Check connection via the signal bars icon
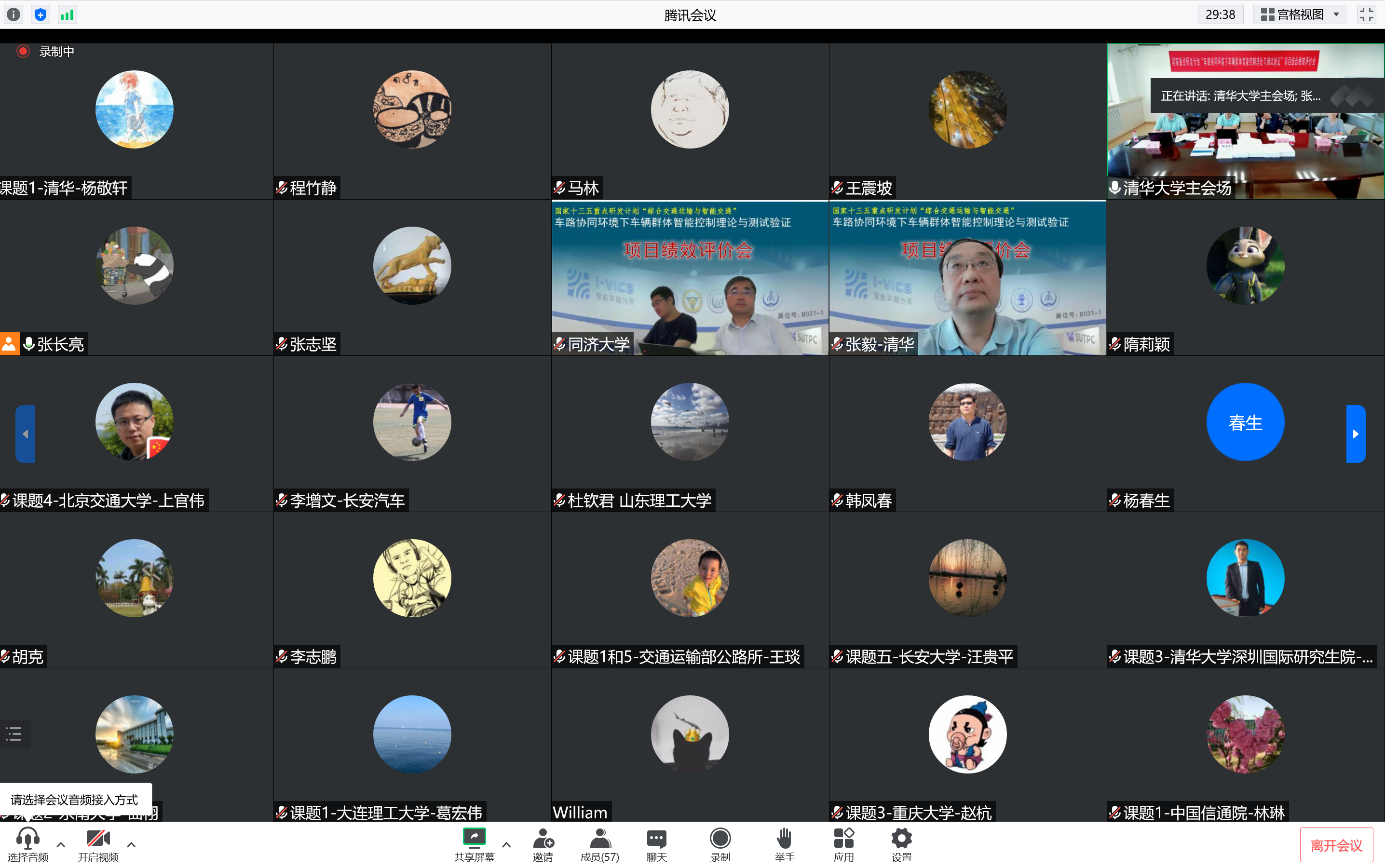The width and height of the screenshot is (1385, 868). (x=67, y=14)
